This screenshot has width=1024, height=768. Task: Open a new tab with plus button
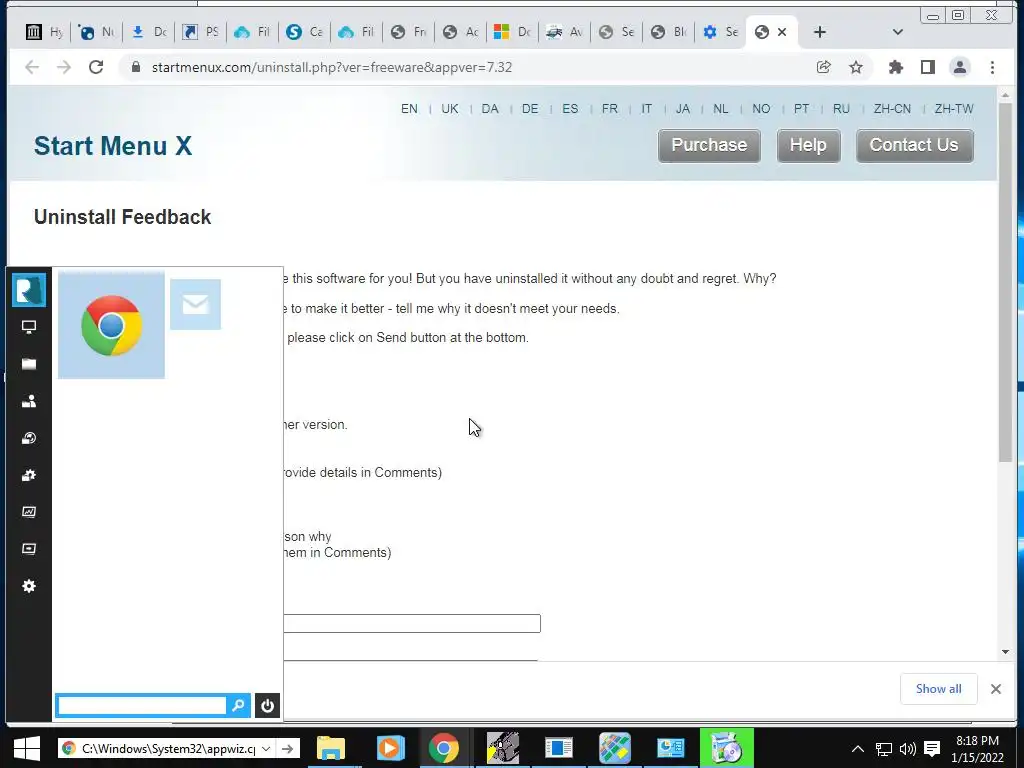pos(820,32)
